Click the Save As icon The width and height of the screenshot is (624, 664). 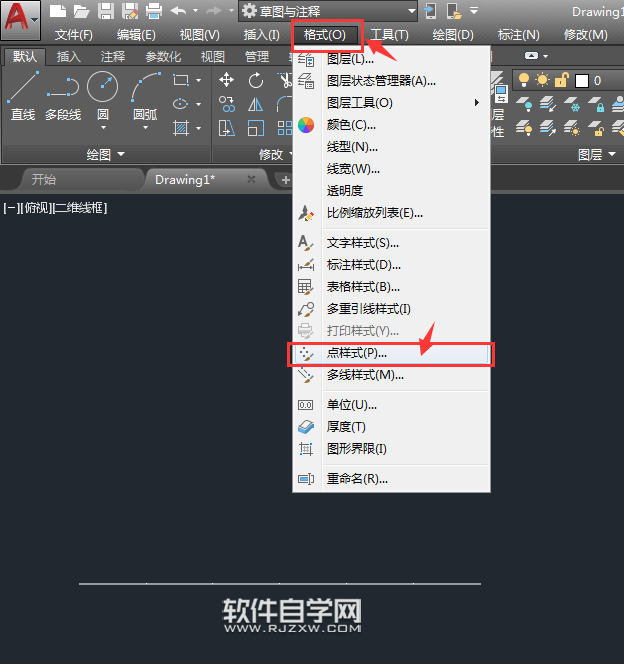click(130, 11)
